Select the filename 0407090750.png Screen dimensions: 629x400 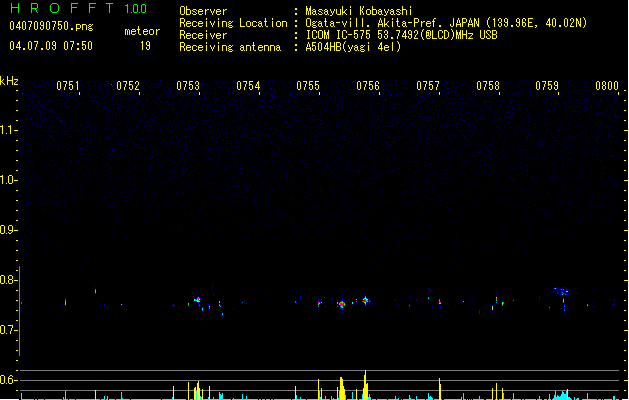point(51,26)
